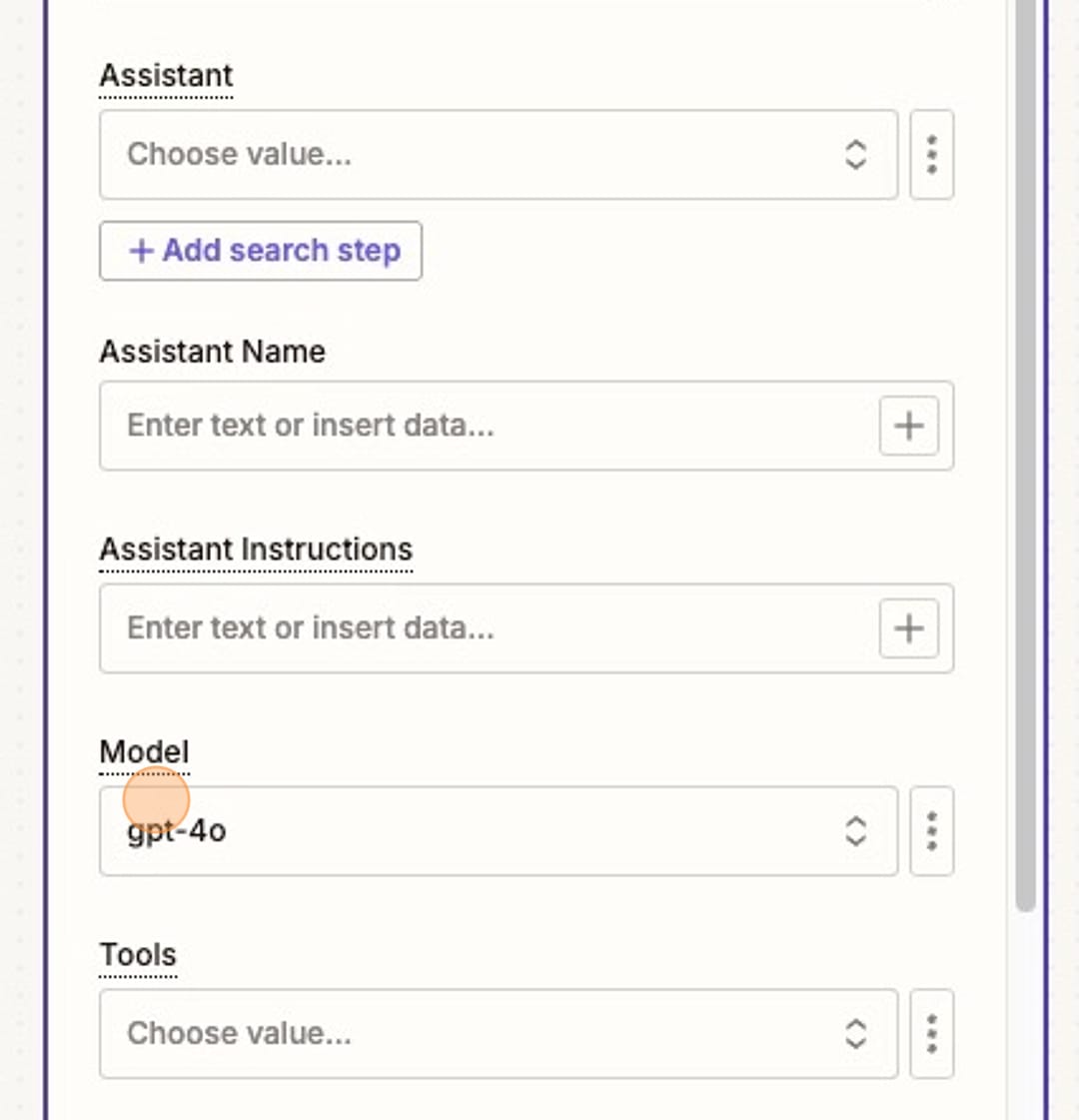Click the dotted Model label
This screenshot has width=1079, height=1120.
click(144, 751)
